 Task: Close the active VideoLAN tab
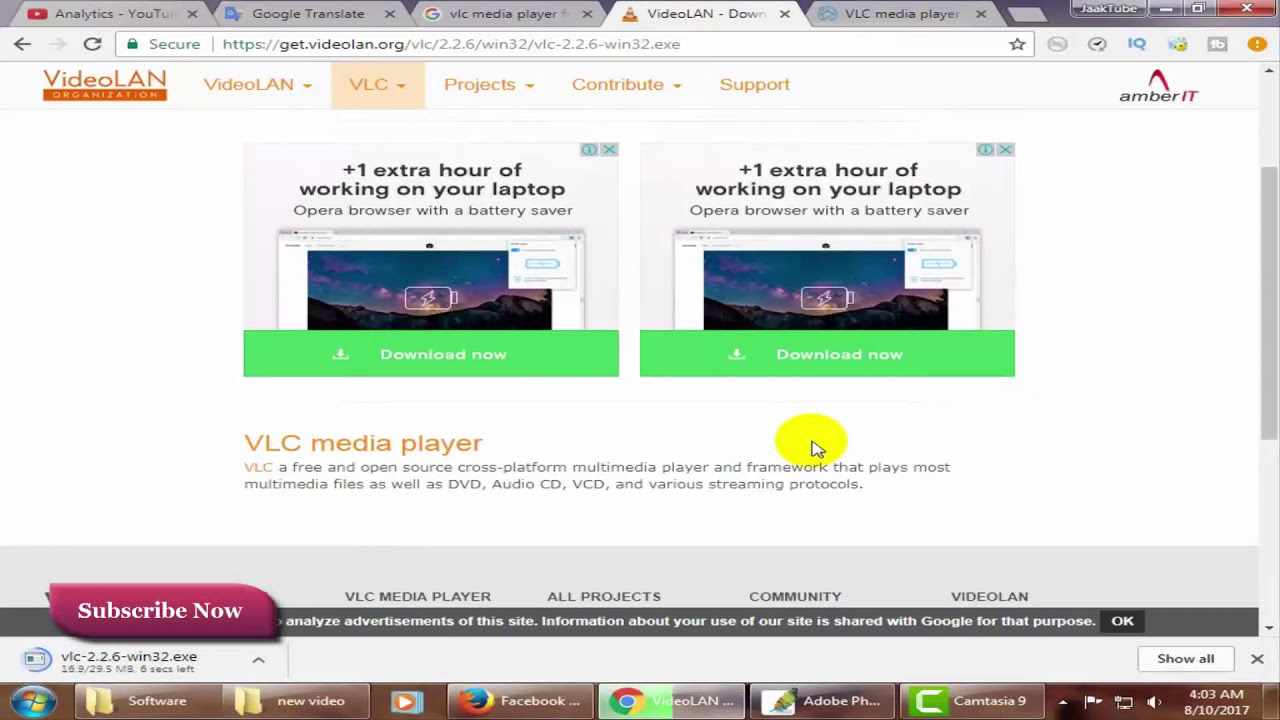(x=785, y=14)
